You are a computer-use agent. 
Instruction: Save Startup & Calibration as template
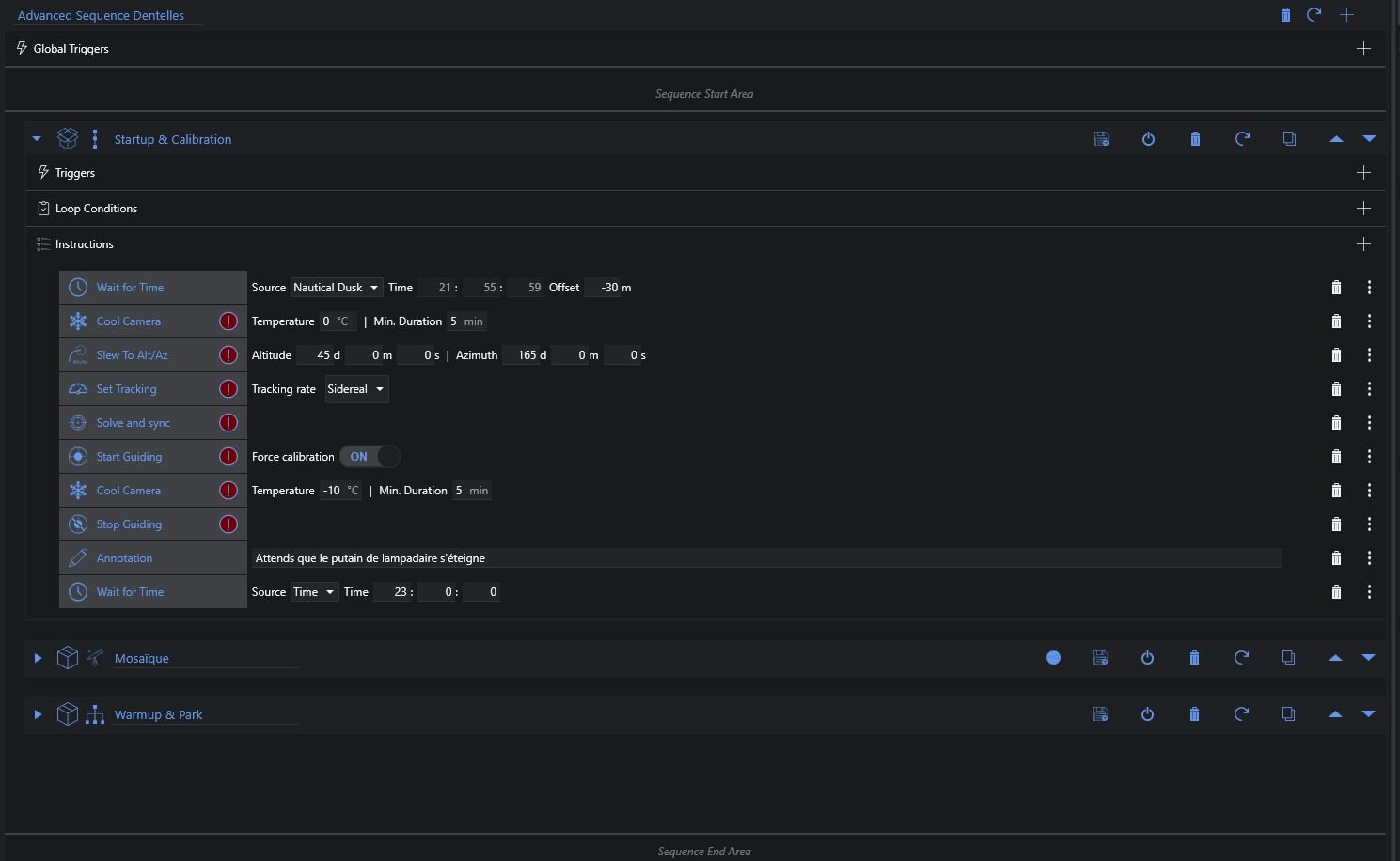coord(1101,139)
